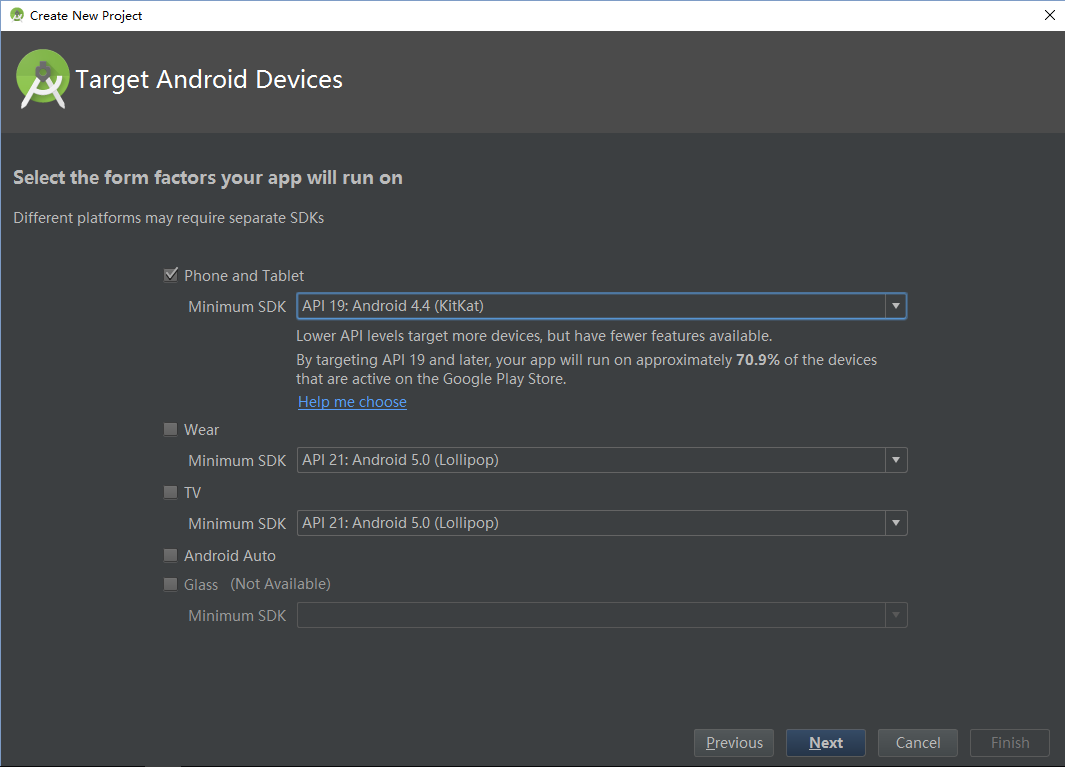Expand the Wear Minimum SDK dropdown arrow

[x=895, y=460]
